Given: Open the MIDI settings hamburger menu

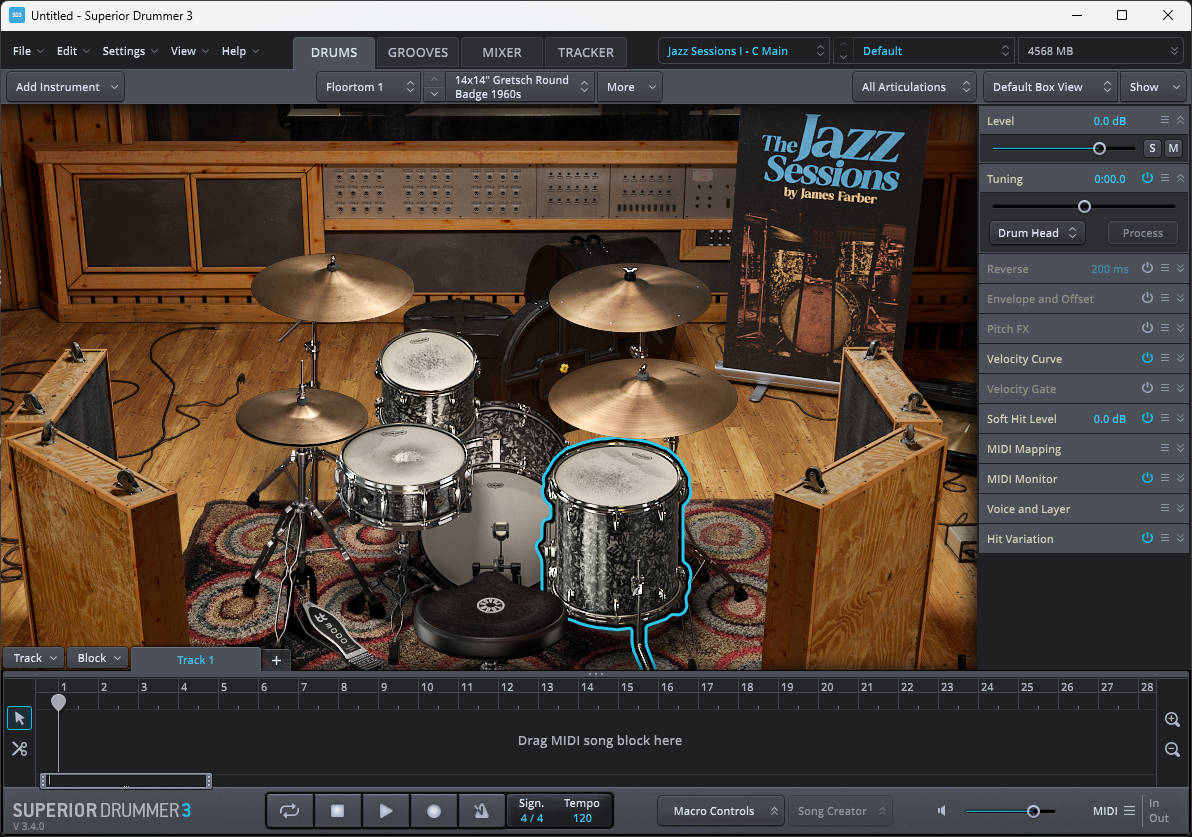Looking at the screenshot, I should point(1130,811).
